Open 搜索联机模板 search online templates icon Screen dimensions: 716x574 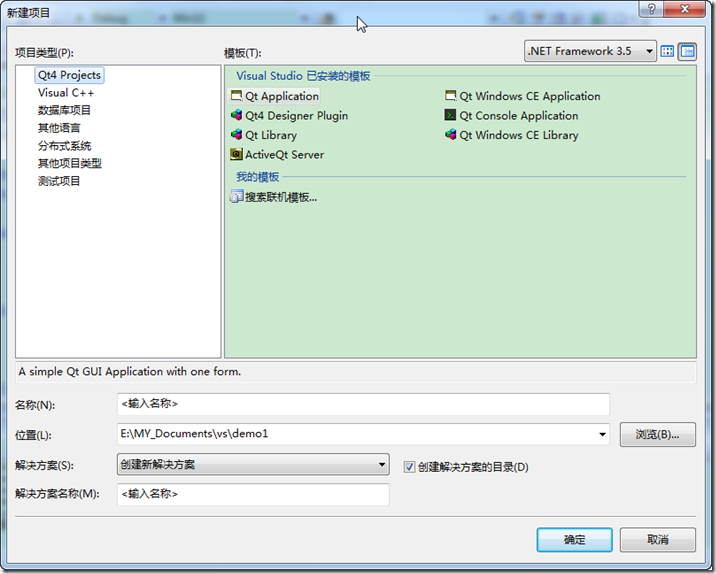[237, 197]
